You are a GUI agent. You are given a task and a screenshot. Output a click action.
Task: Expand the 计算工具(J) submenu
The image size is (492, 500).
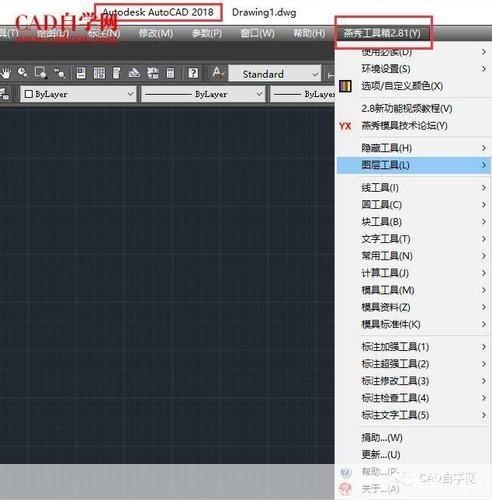(x=413, y=273)
